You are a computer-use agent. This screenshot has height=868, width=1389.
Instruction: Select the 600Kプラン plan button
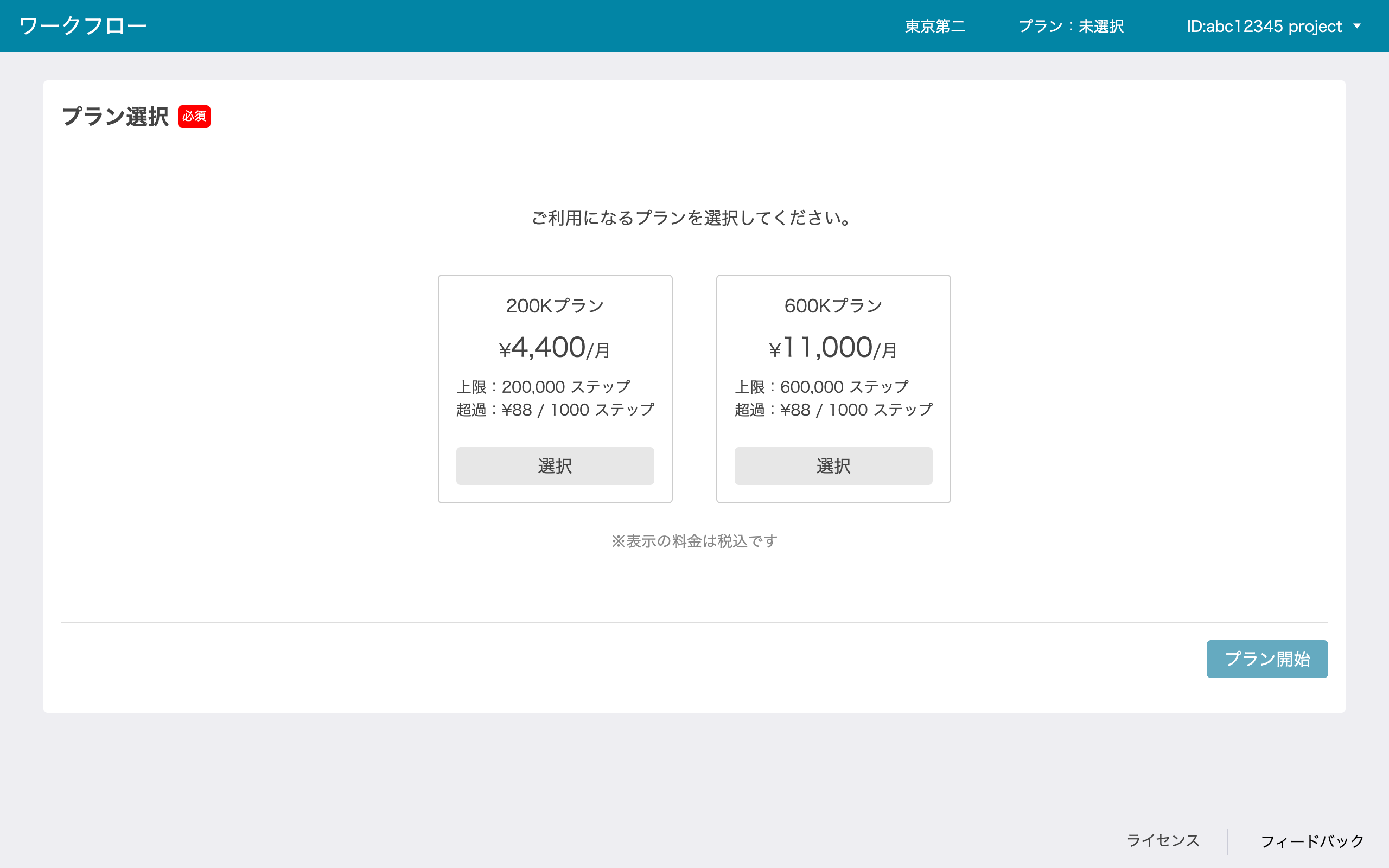[x=833, y=465]
